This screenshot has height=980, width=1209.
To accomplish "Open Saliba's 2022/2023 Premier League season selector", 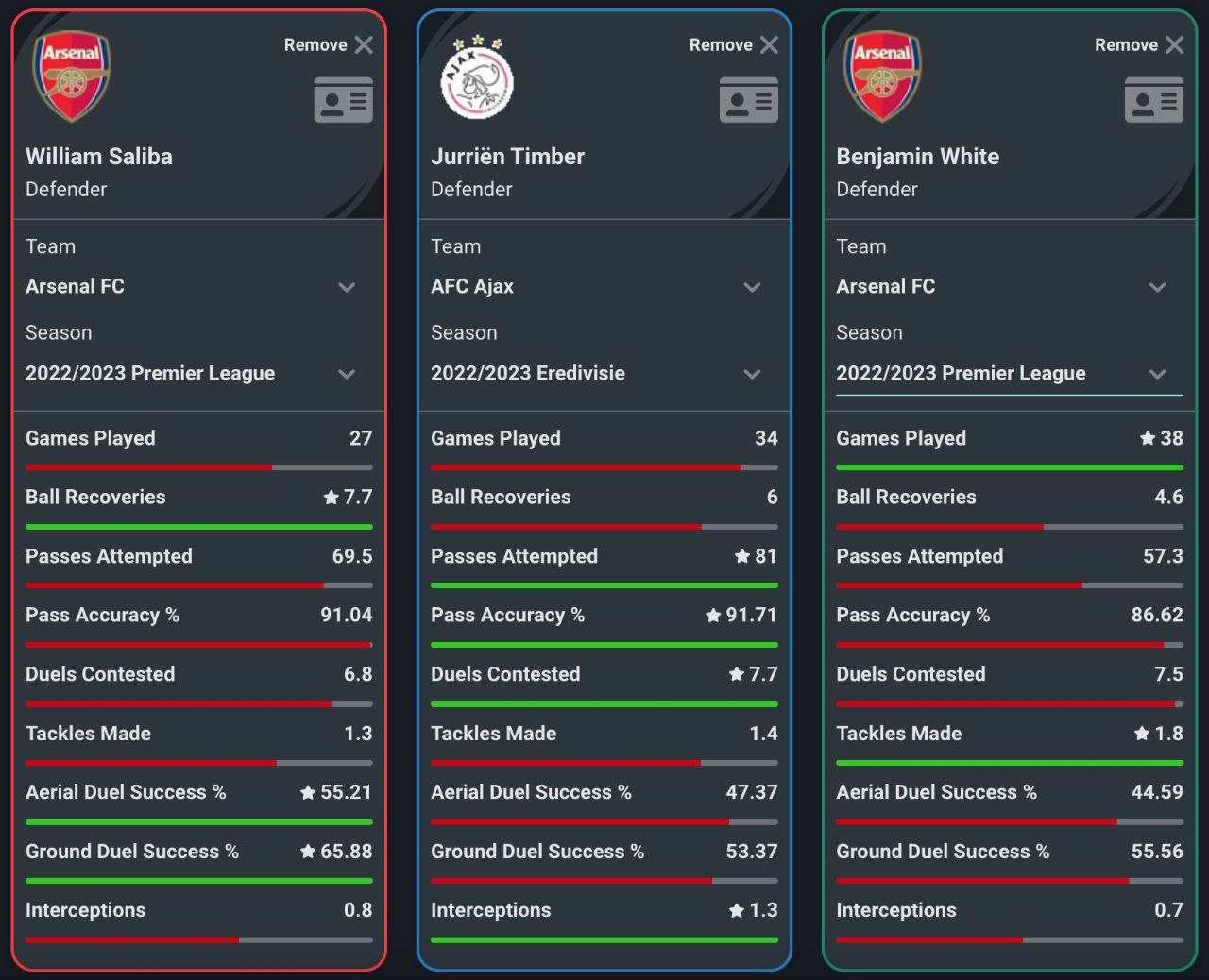I will coord(198,373).
